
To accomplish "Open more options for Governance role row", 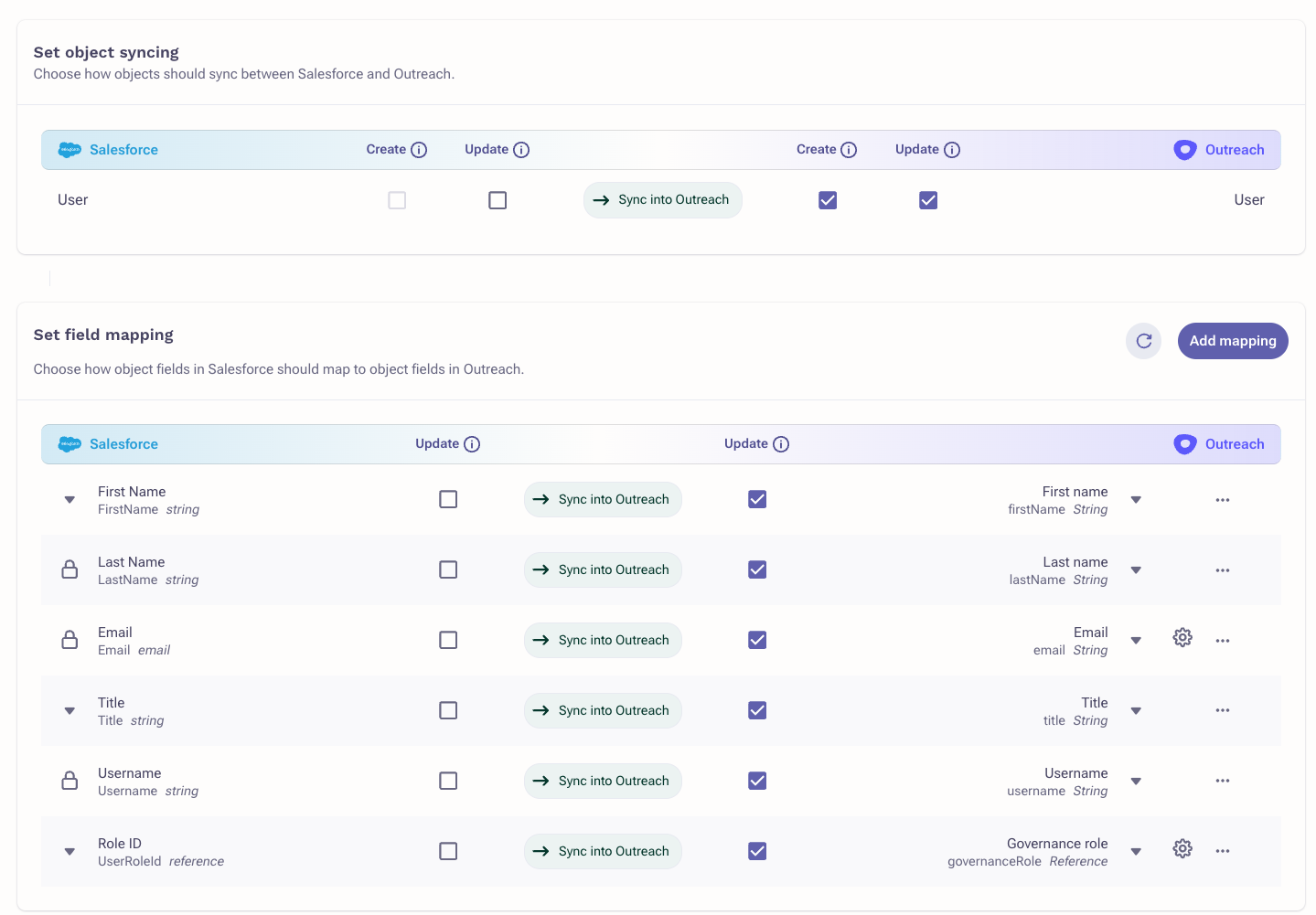I will [1223, 851].
